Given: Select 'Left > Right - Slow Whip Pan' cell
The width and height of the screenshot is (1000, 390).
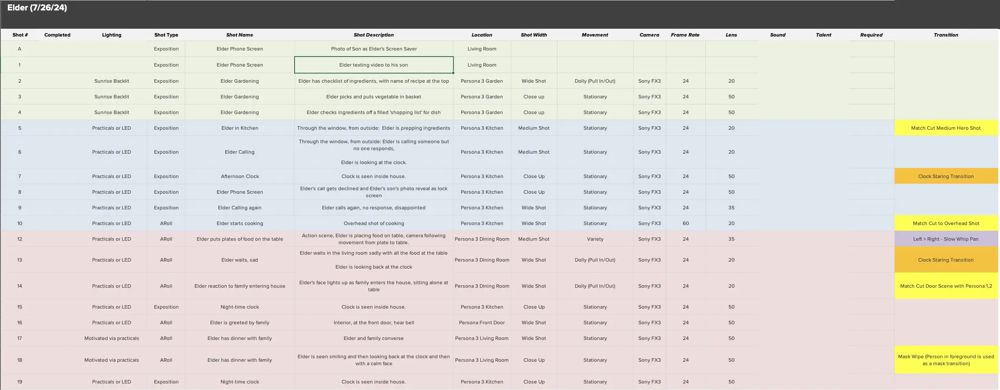Looking at the screenshot, I should (946, 240).
